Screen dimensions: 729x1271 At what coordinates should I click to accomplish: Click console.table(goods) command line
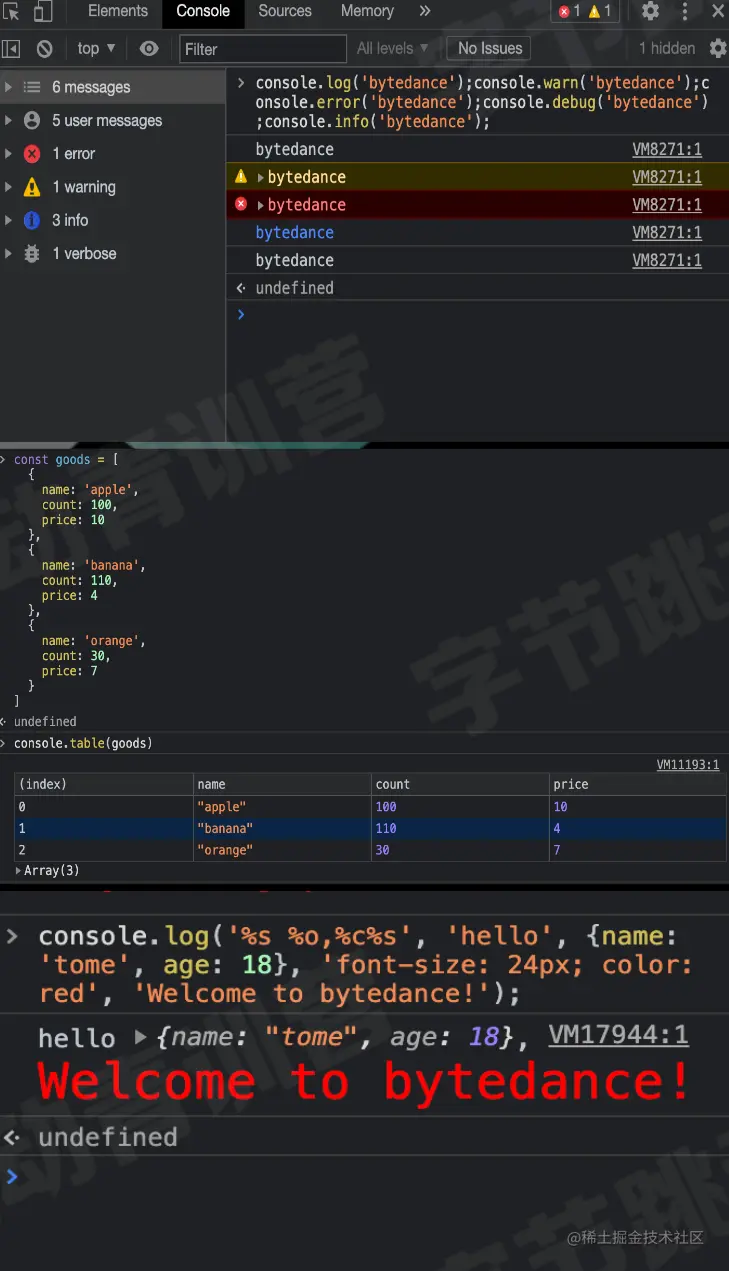tap(83, 743)
